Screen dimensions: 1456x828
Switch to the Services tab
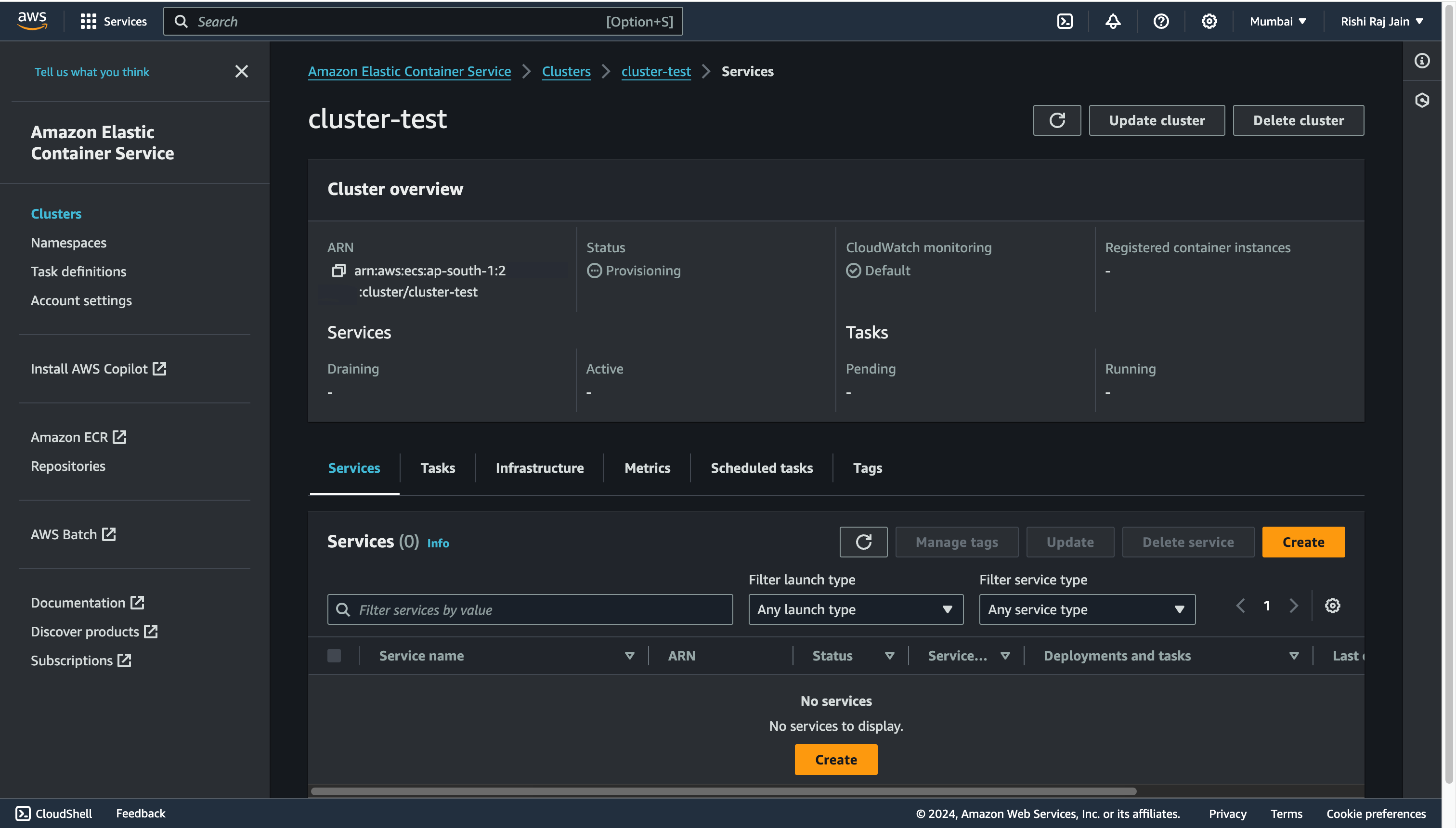pyautogui.click(x=354, y=468)
